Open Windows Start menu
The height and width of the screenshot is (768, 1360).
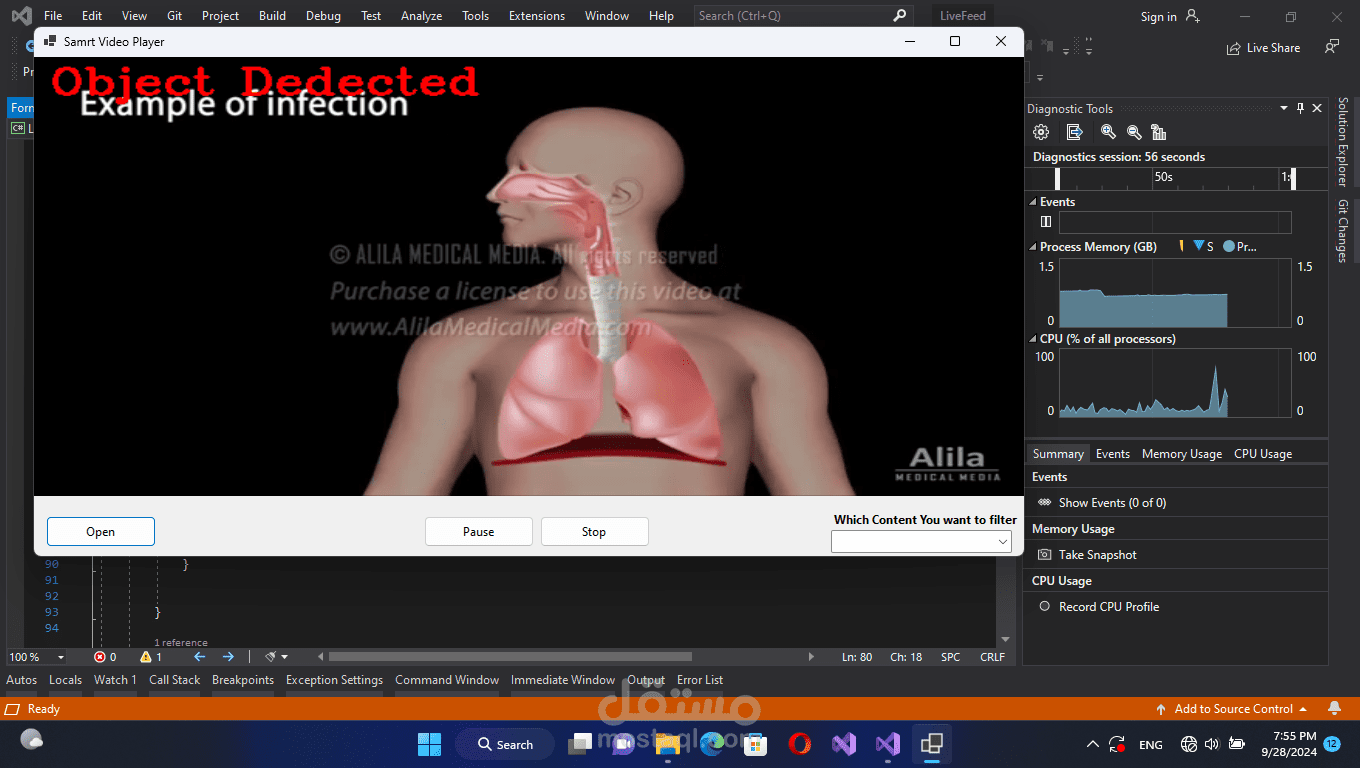pyautogui.click(x=429, y=744)
